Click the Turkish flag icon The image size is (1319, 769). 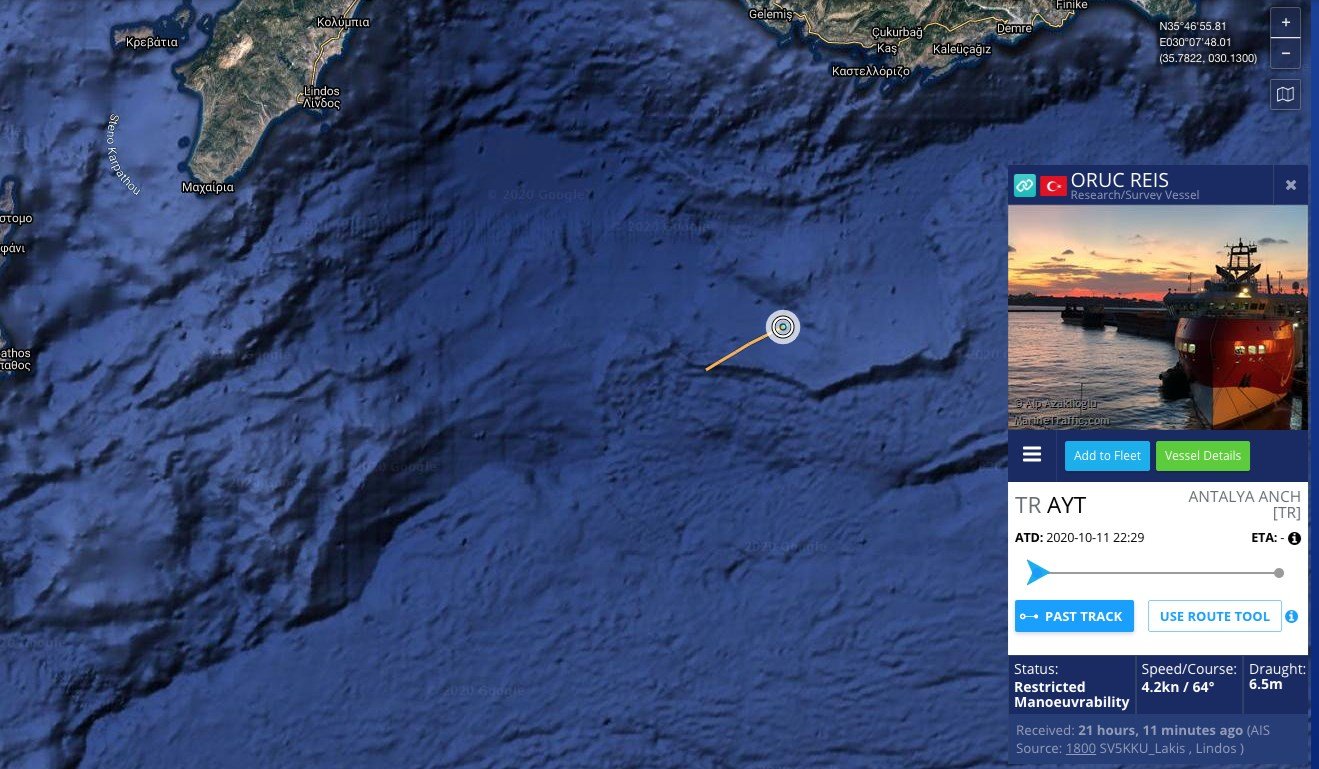1053,186
